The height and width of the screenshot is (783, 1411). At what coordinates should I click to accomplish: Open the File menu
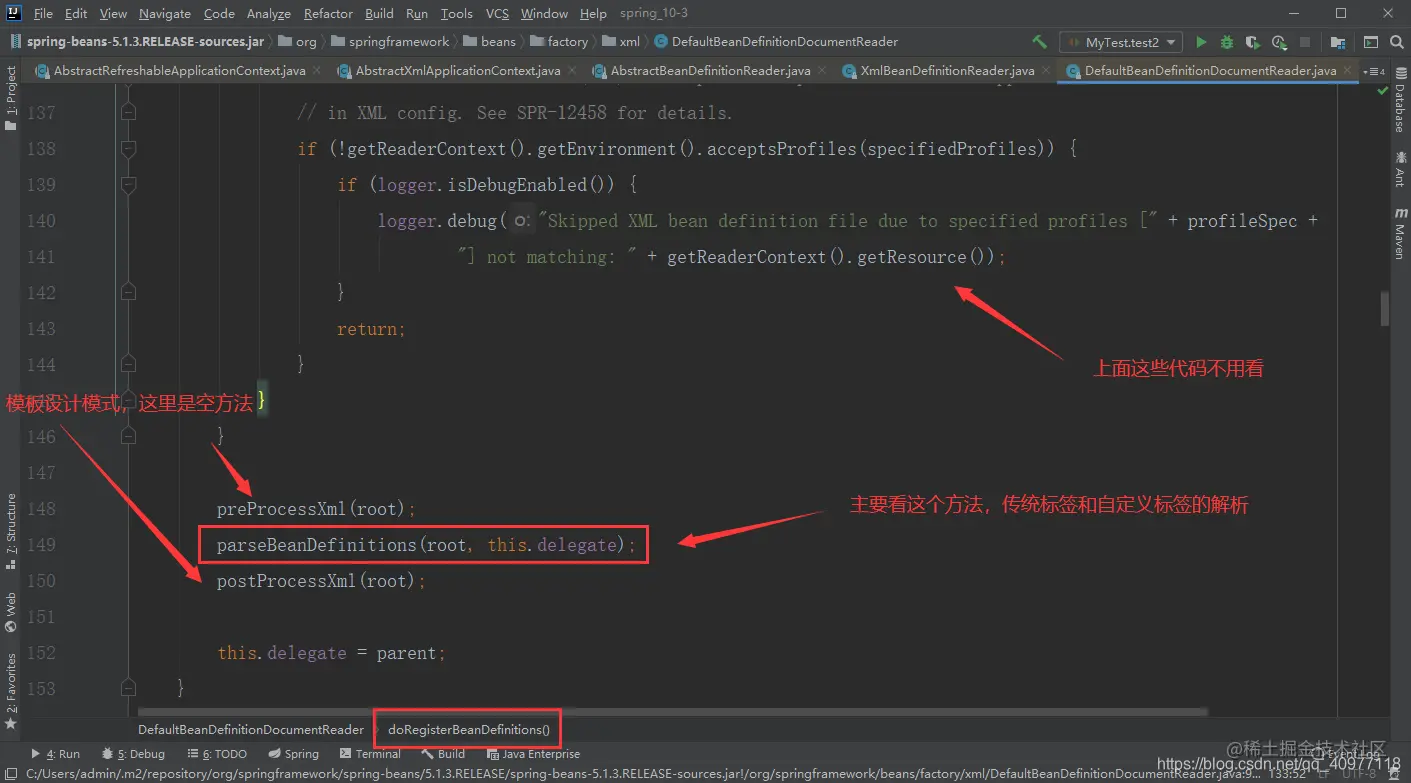click(43, 14)
